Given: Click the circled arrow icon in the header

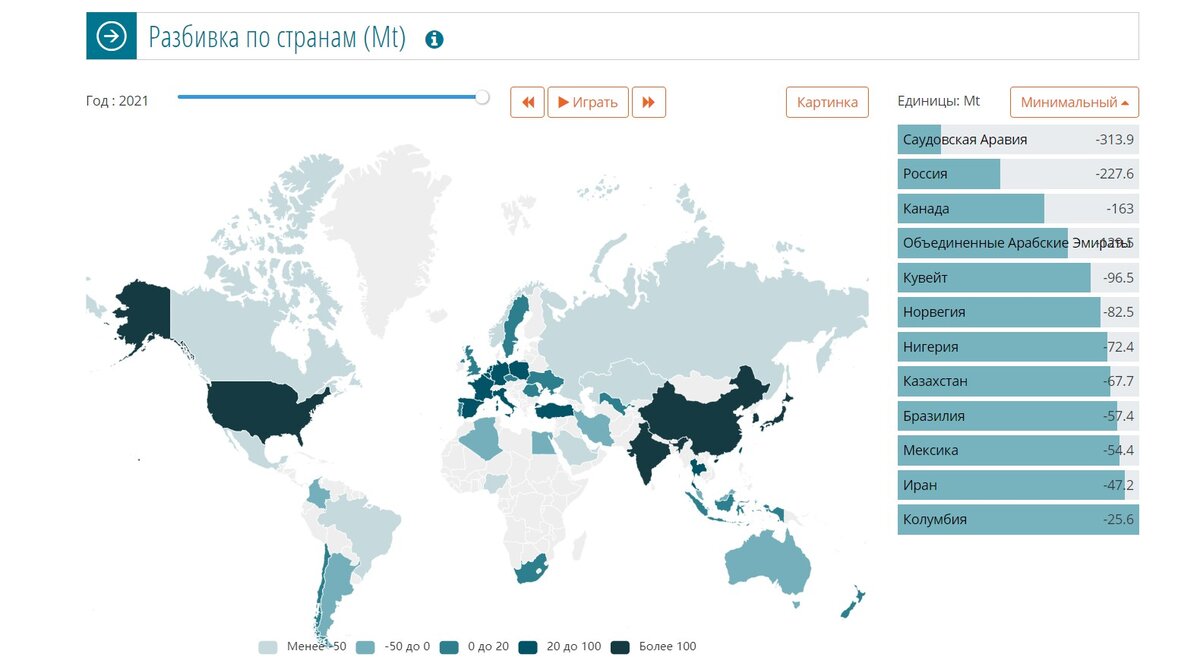Looking at the screenshot, I should pos(110,38).
